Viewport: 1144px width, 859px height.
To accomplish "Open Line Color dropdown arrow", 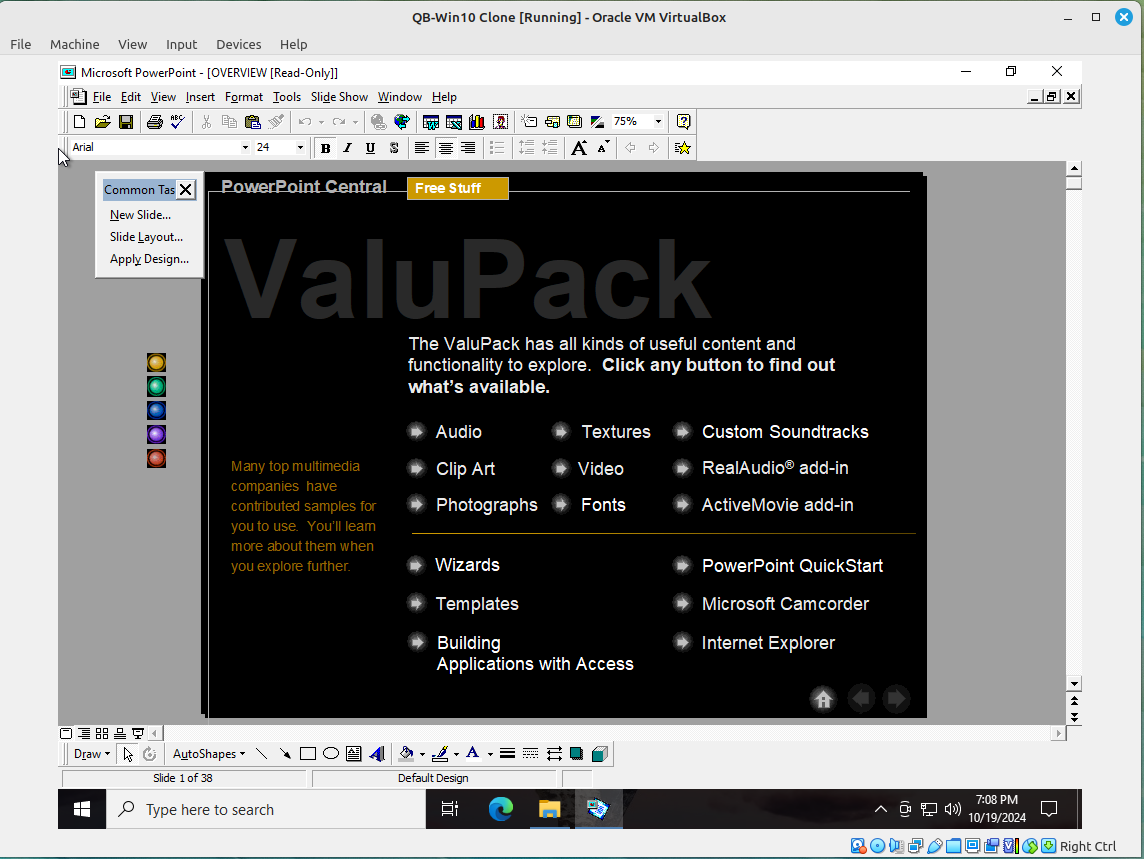I will click(x=456, y=754).
